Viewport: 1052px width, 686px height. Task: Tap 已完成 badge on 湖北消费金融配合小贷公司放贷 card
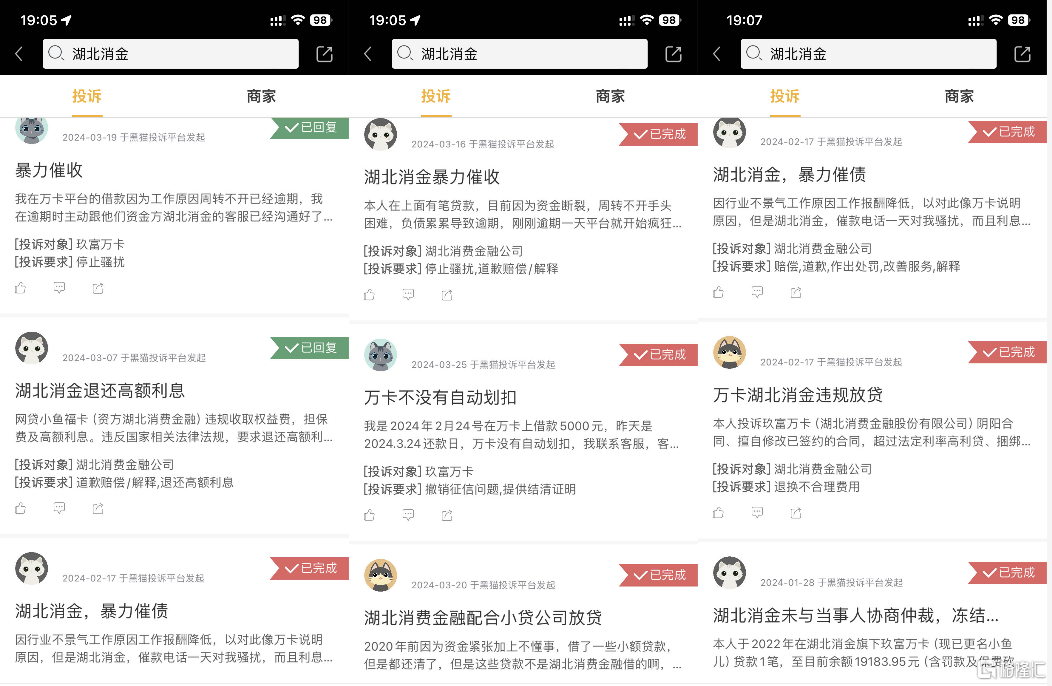(658, 575)
